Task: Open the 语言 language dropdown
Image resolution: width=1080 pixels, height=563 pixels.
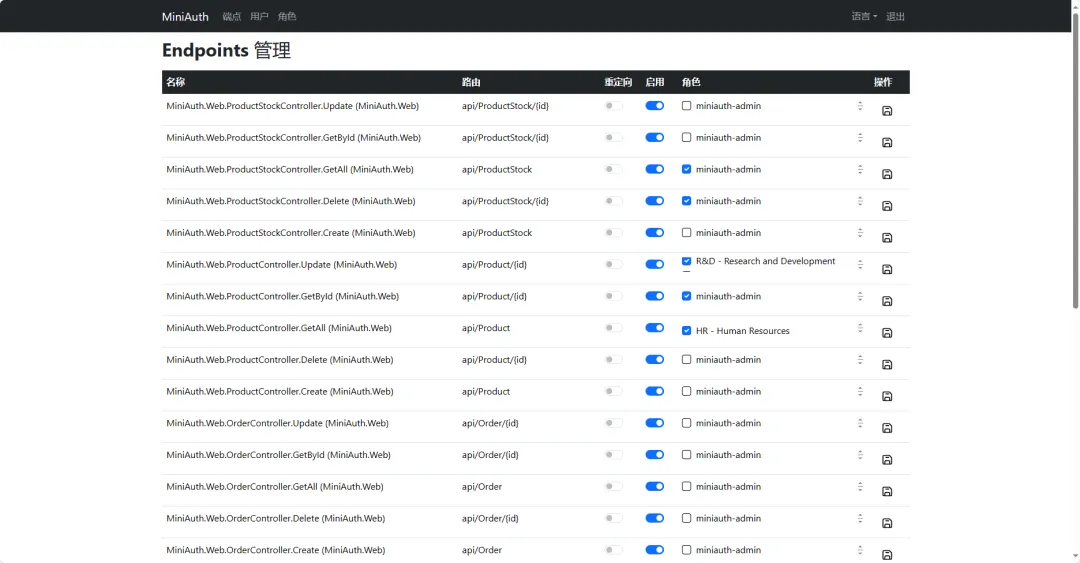Action: click(864, 17)
